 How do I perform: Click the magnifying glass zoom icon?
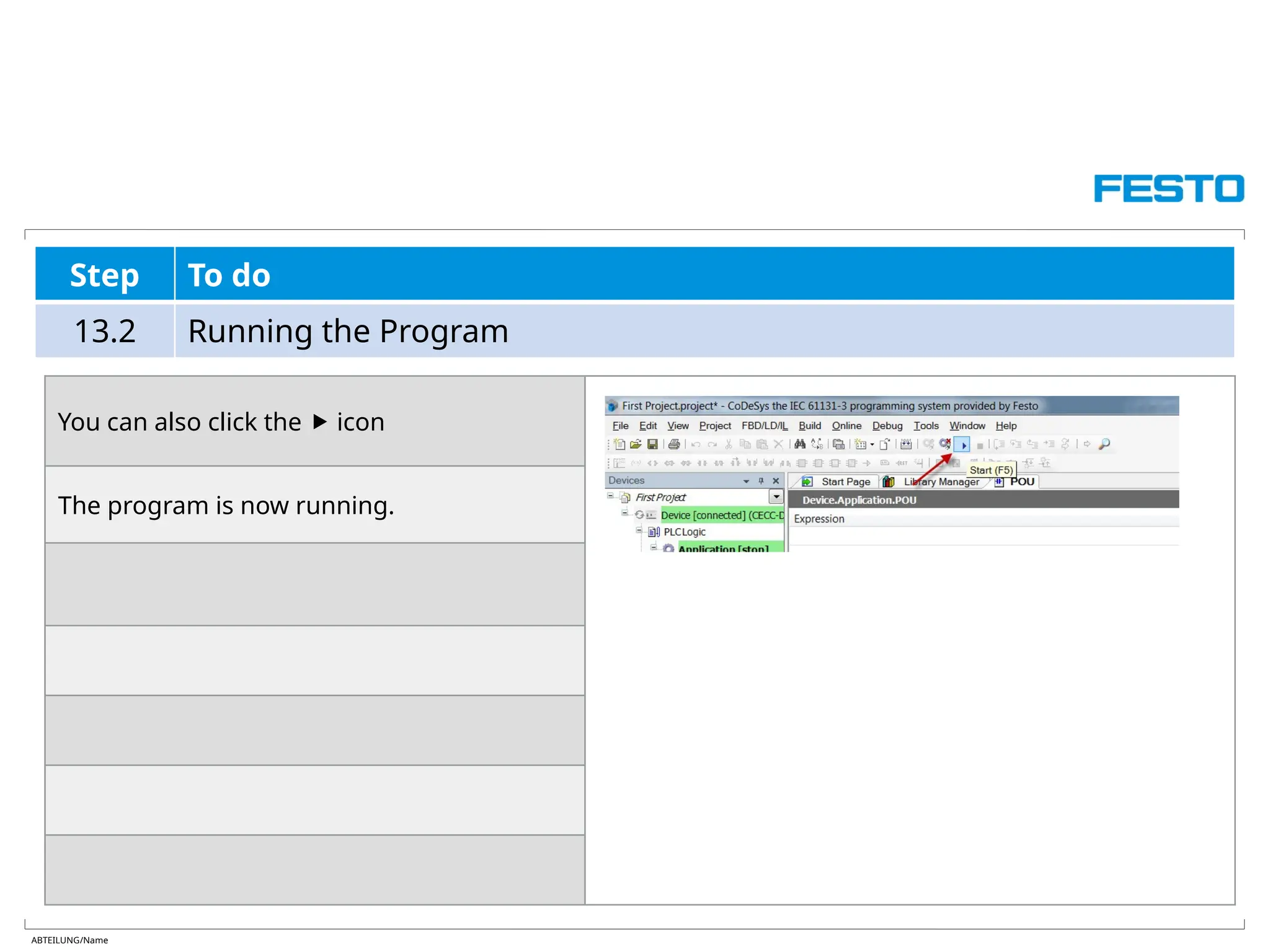[1104, 444]
